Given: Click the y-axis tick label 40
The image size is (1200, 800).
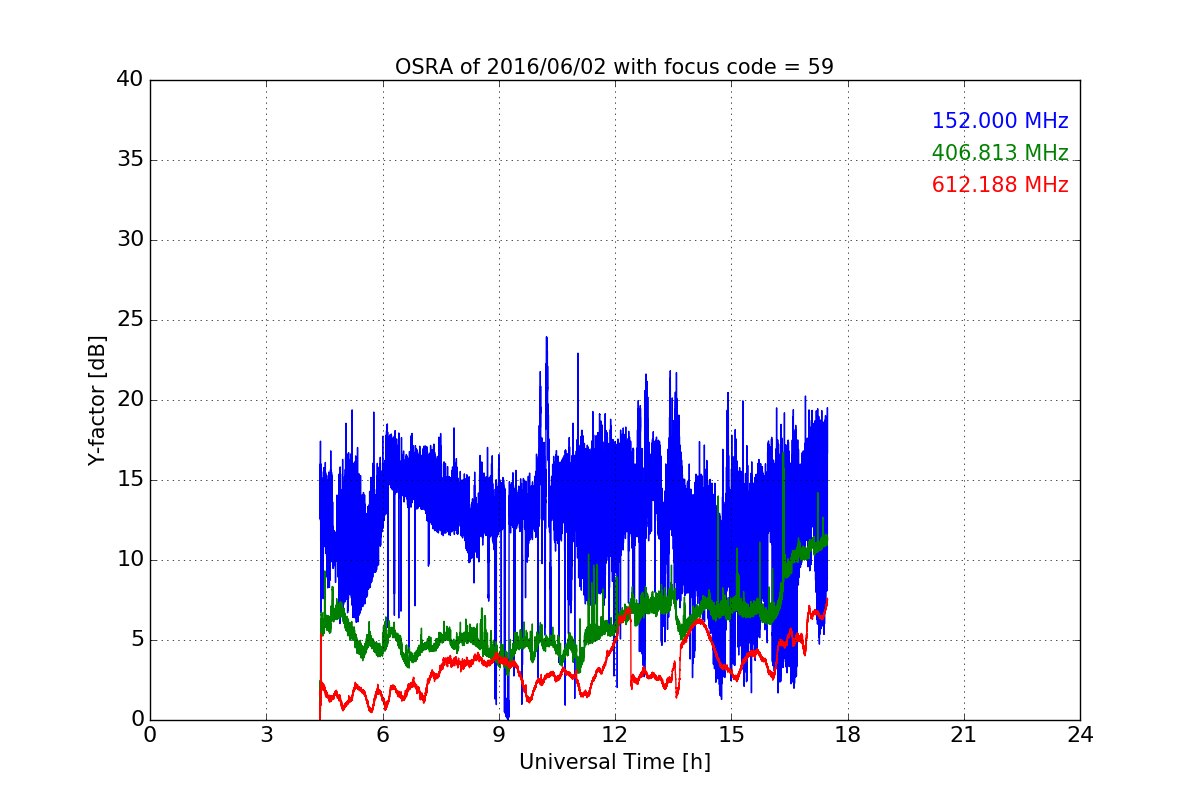Looking at the screenshot, I should (x=130, y=80).
